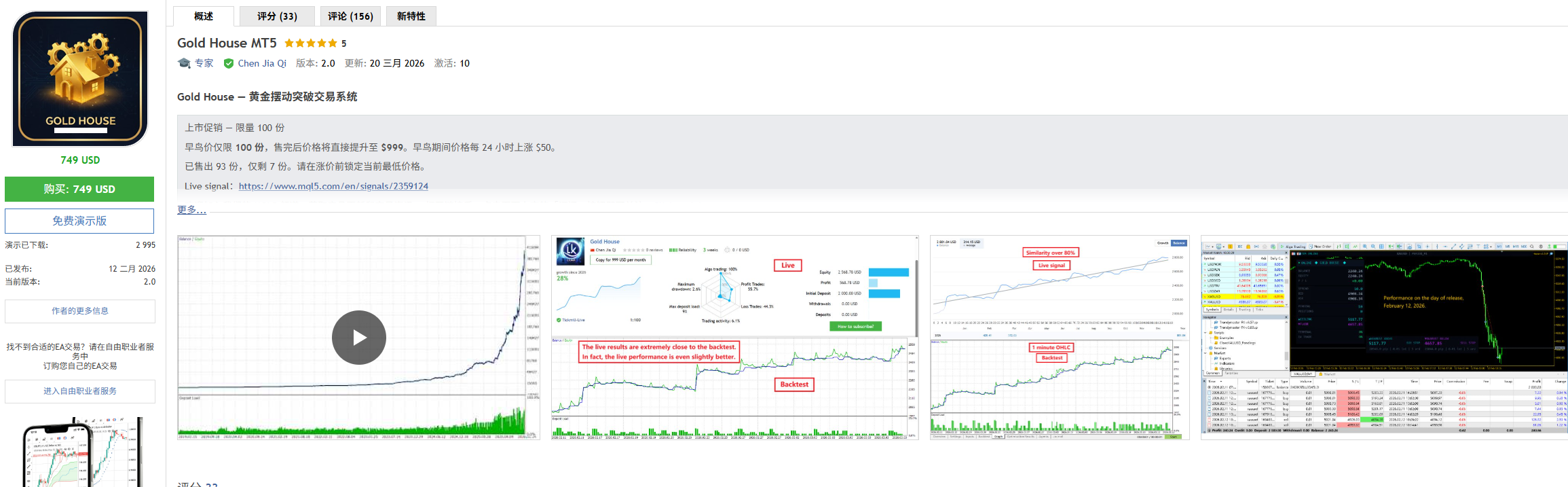Open the Similarity over 80% screenshot
The width and height of the screenshot is (1568, 487).
click(1059, 338)
